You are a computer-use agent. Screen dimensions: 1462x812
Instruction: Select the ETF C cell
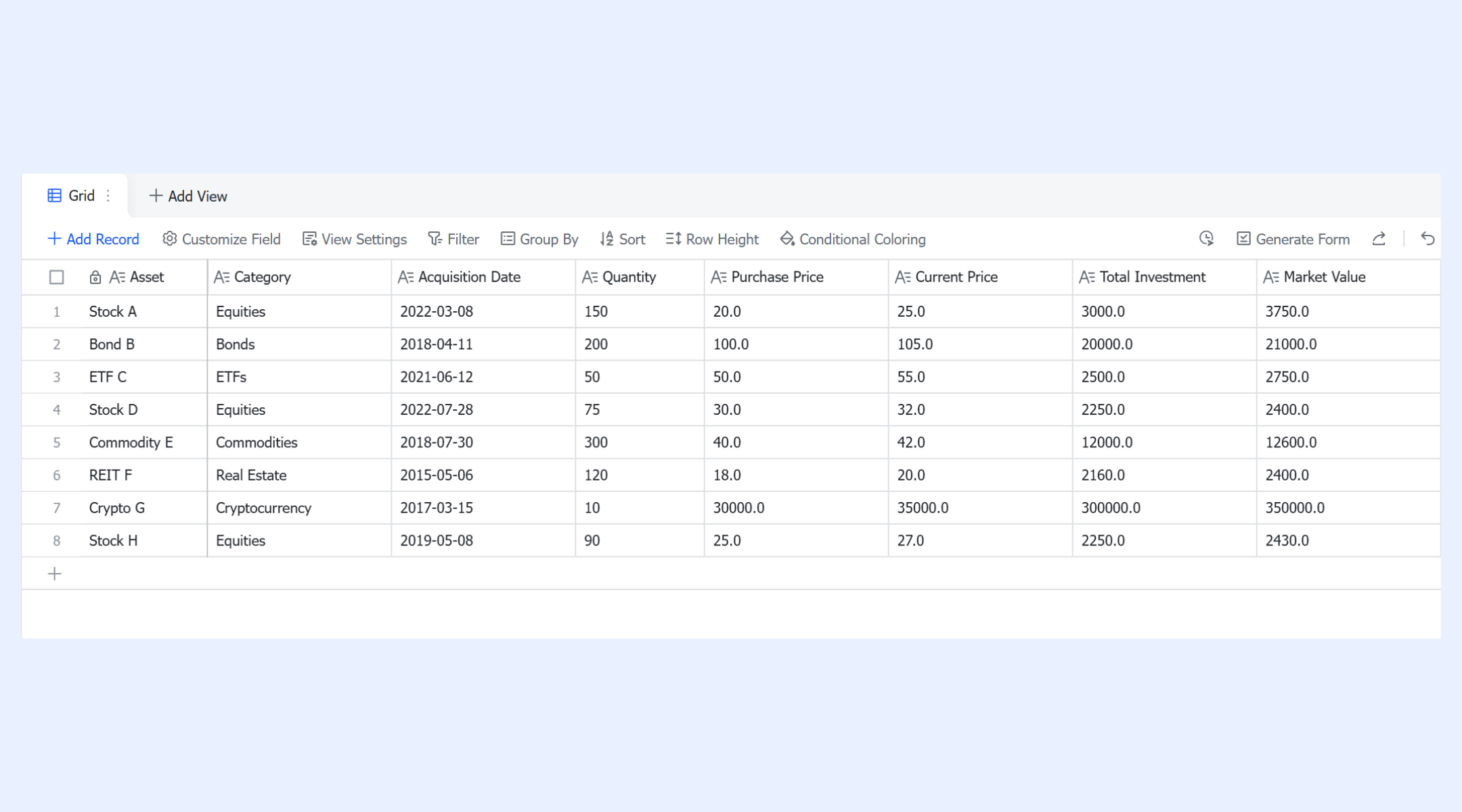(x=144, y=377)
